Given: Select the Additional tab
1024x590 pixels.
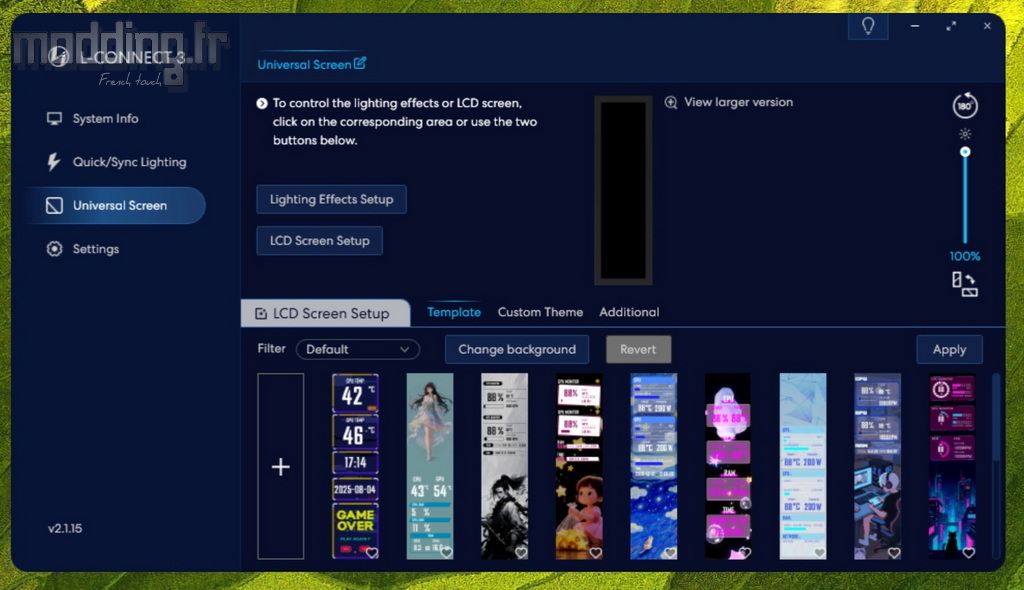Looking at the screenshot, I should pyautogui.click(x=629, y=312).
